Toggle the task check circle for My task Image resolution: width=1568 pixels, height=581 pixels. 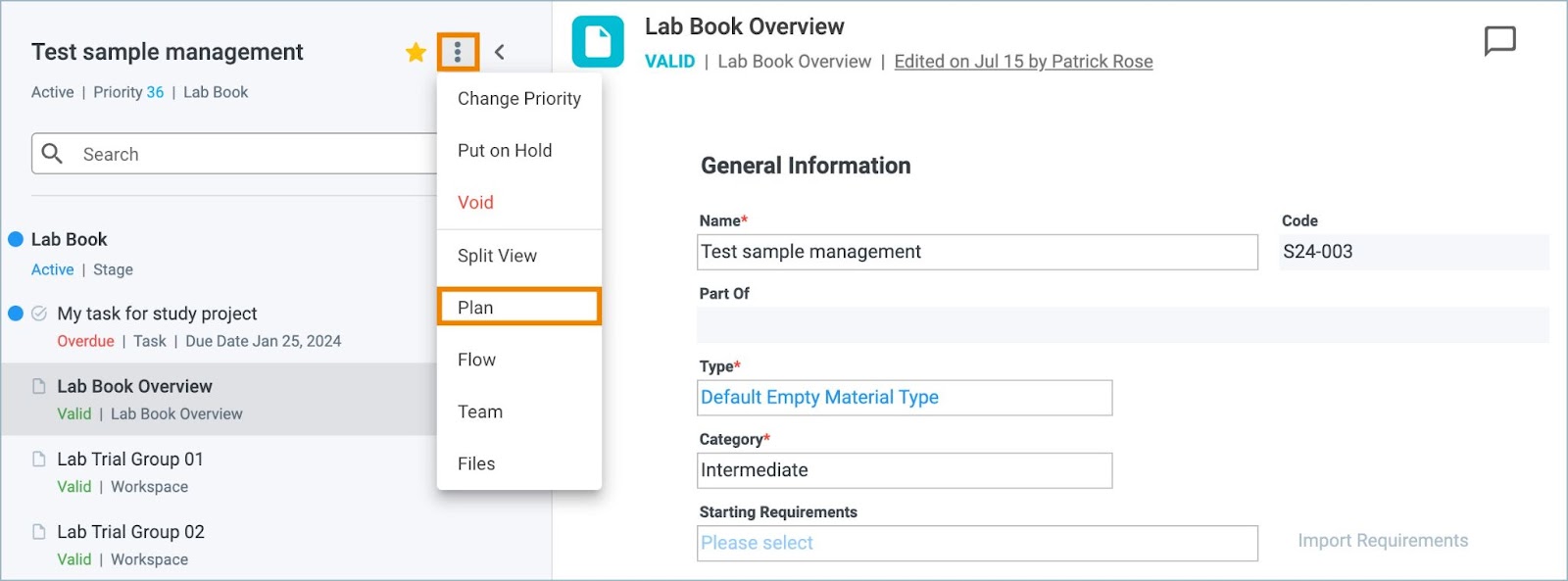coord(39,314)
